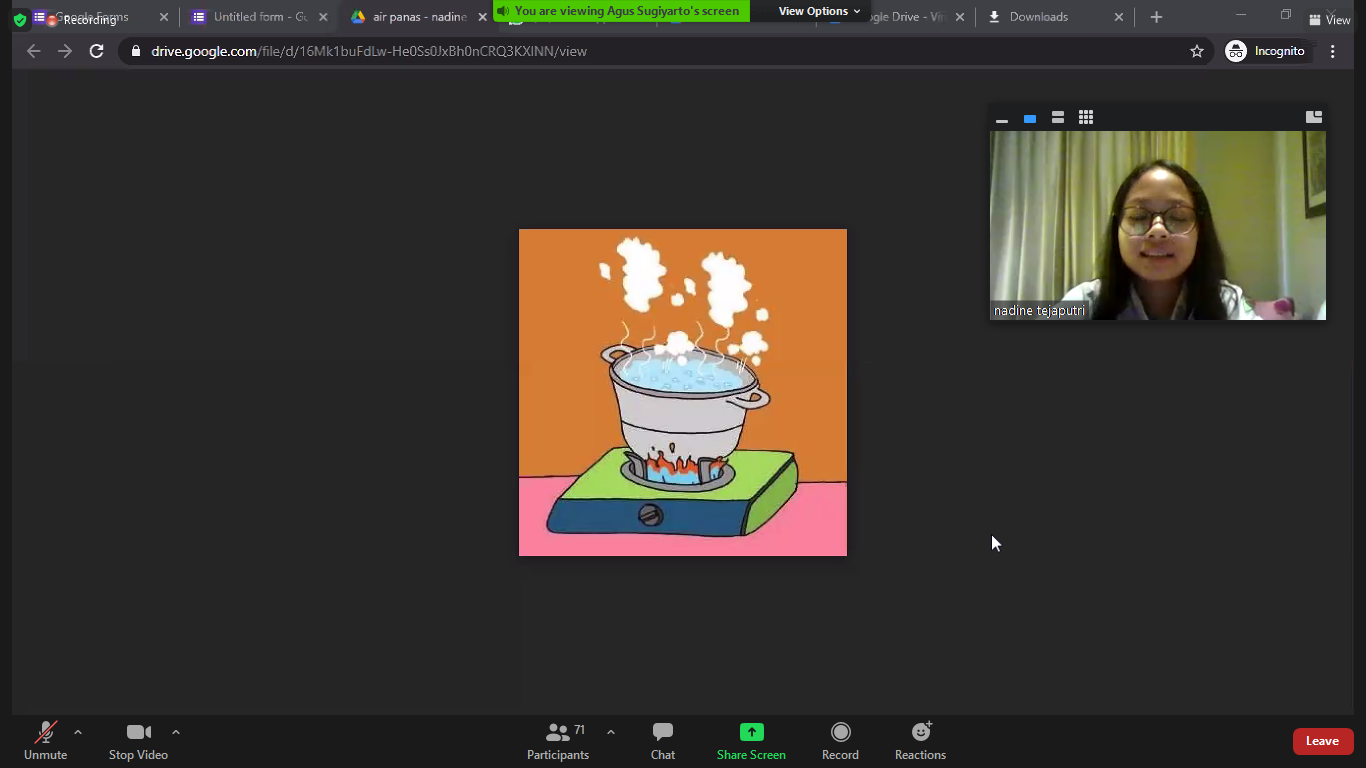The width and height of the screenshot is (1366, 768).
Task: Expand video options arrow beside Stop Video
Action: pos(176,732)
